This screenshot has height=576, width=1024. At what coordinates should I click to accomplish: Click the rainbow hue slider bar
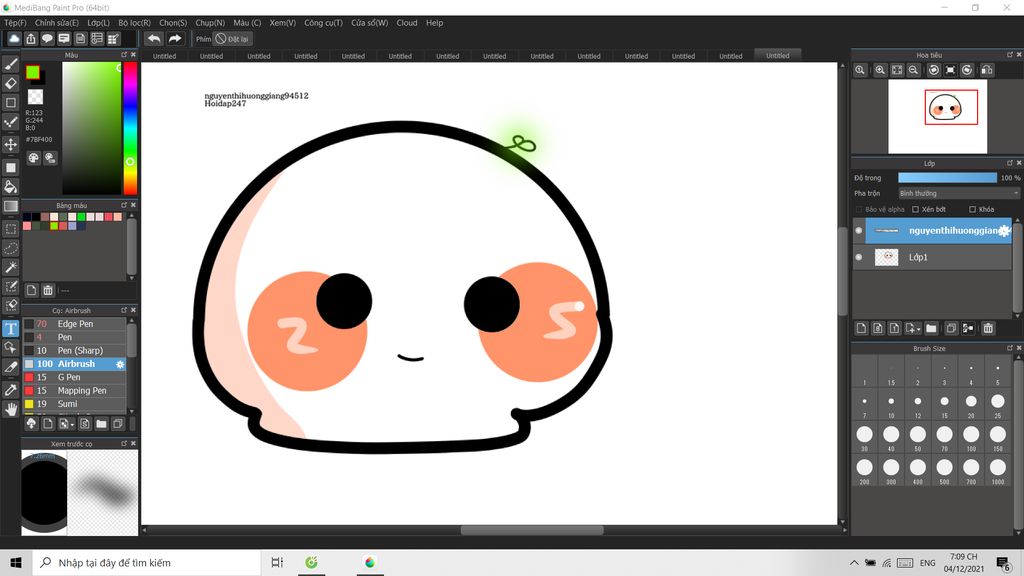click(131, 129)
